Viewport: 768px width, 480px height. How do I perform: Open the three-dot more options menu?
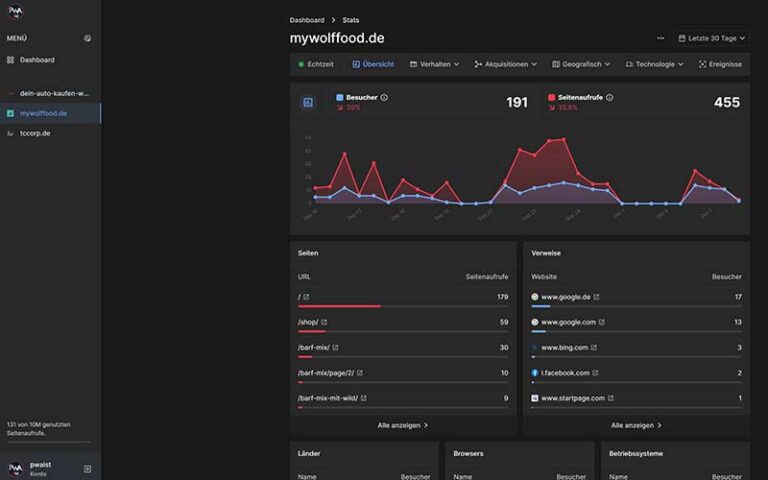(x=660, y=38)
